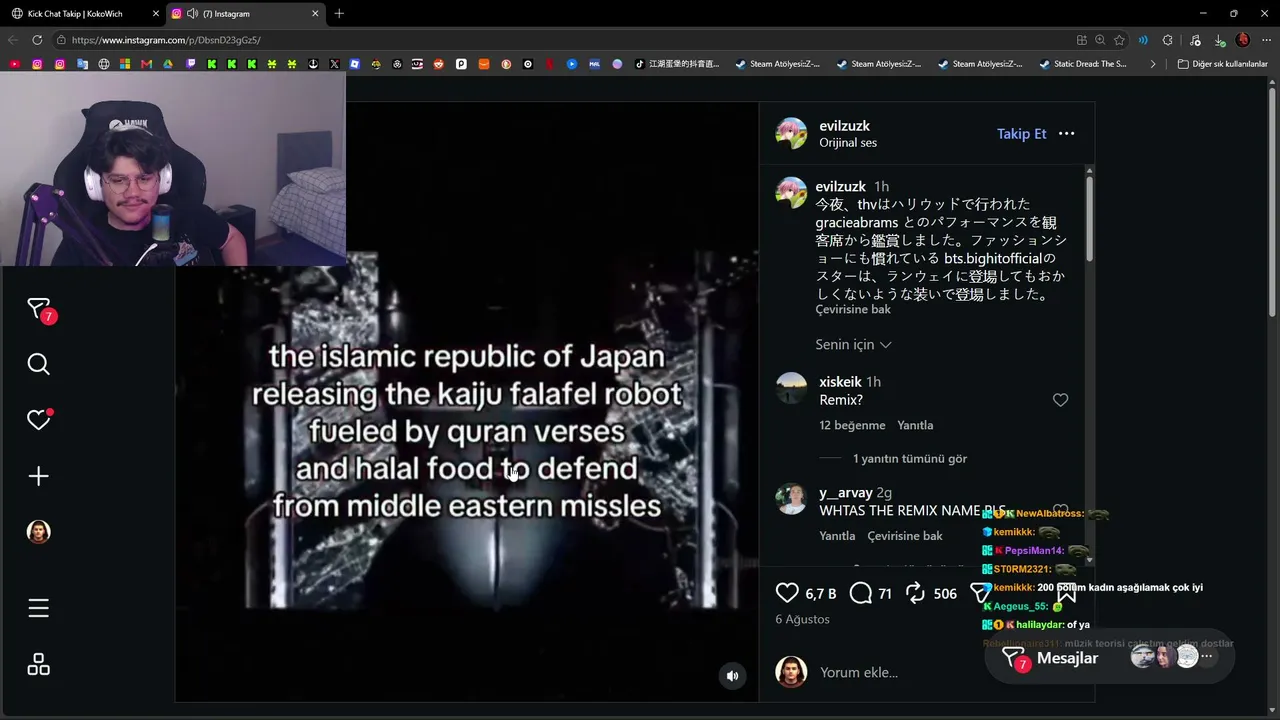Open browser extensions puzzle icon
Screen dimensions: 1280x720
(x=1167, y=40)
